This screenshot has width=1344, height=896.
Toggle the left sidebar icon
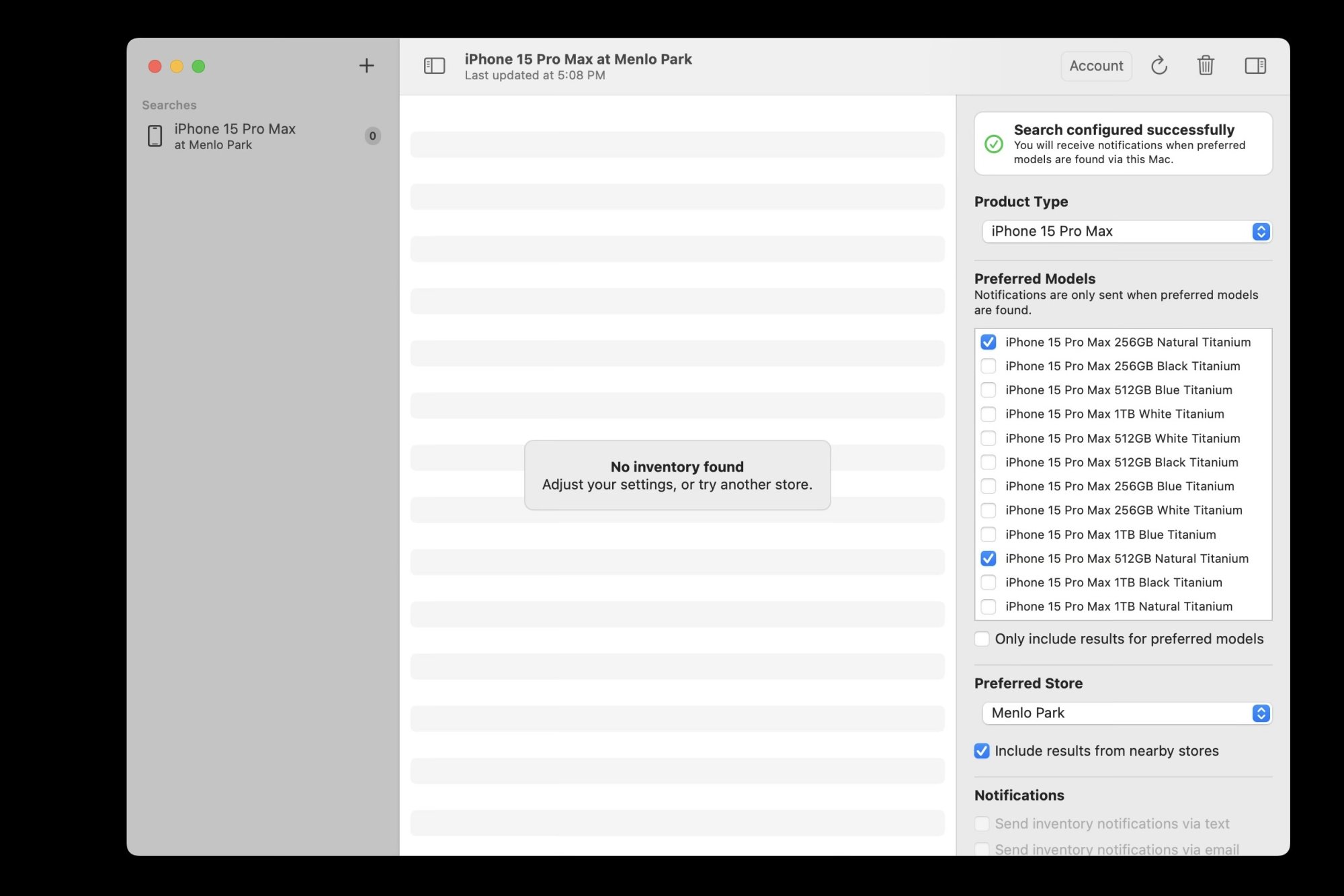[434, 66]
